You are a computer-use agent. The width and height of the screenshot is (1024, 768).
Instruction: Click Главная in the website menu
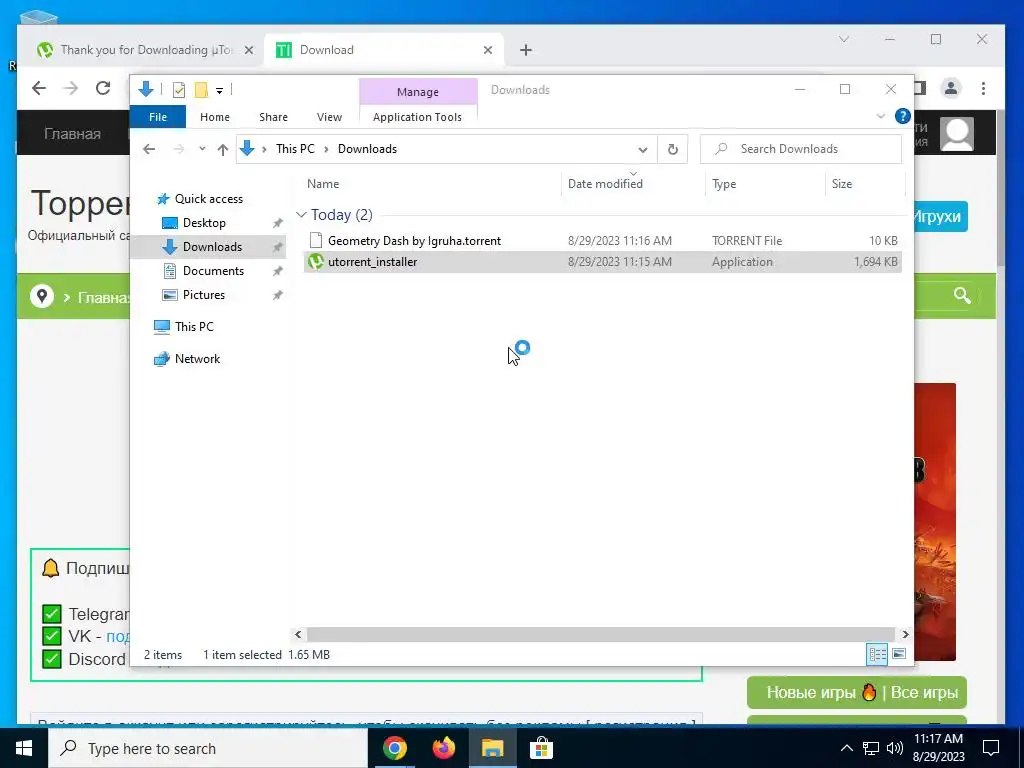tap(72, 134)
